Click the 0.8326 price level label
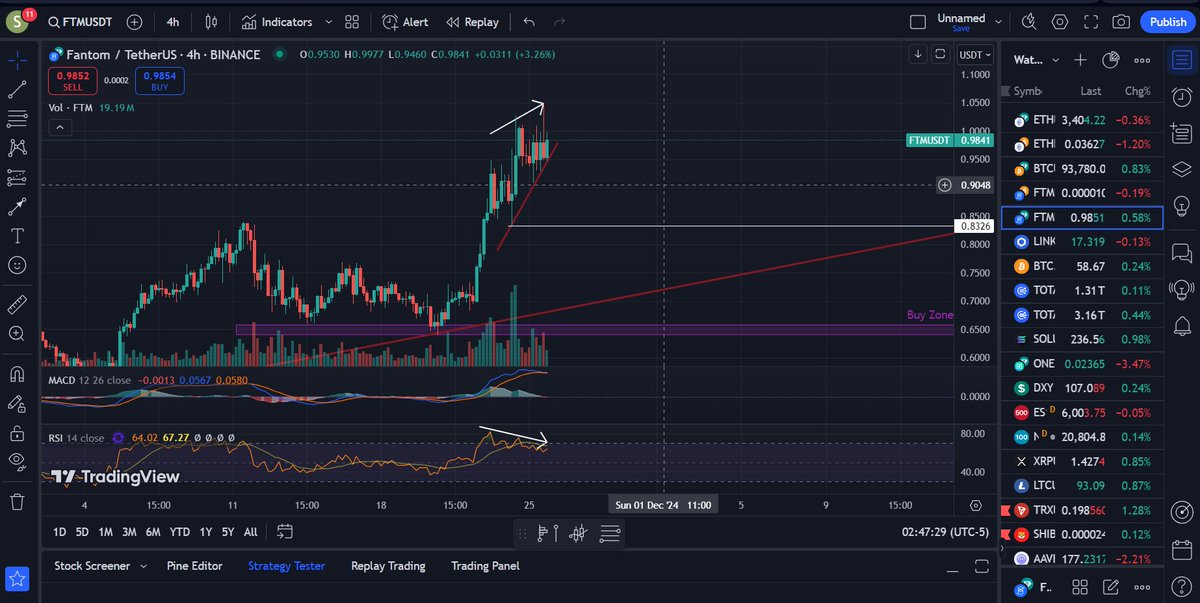The width and height of the screenshot is (1200, 603). pos(975,226)
